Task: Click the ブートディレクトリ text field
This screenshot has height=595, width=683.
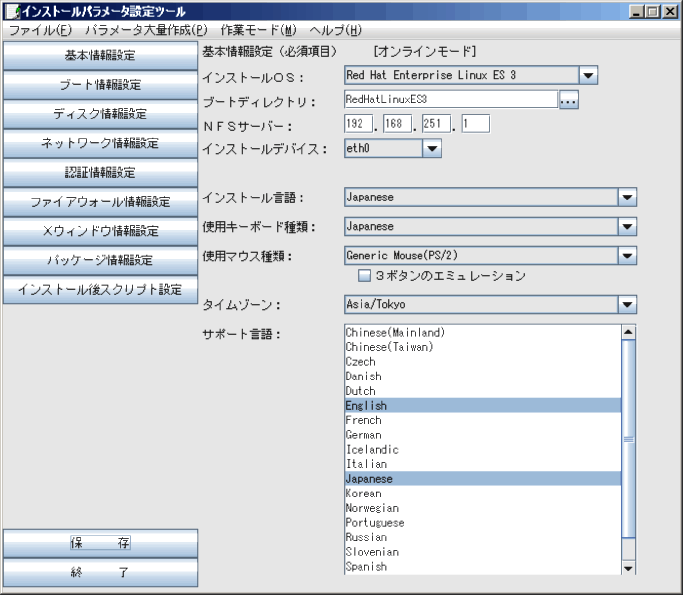Action: coord(448,100)
